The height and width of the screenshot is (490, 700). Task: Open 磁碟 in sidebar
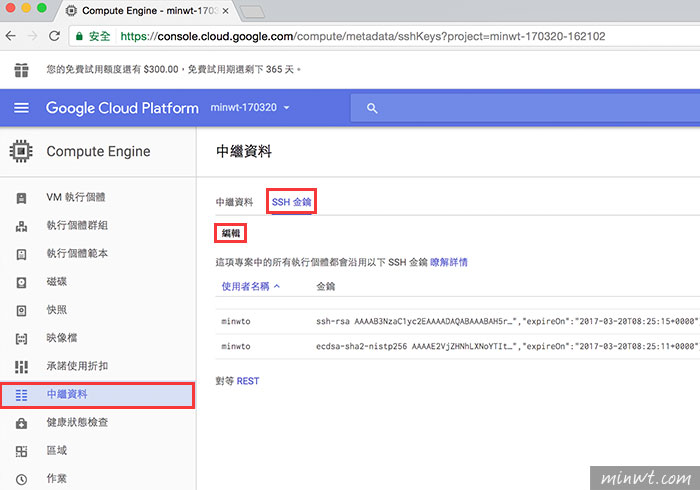[x=57, y=282]
